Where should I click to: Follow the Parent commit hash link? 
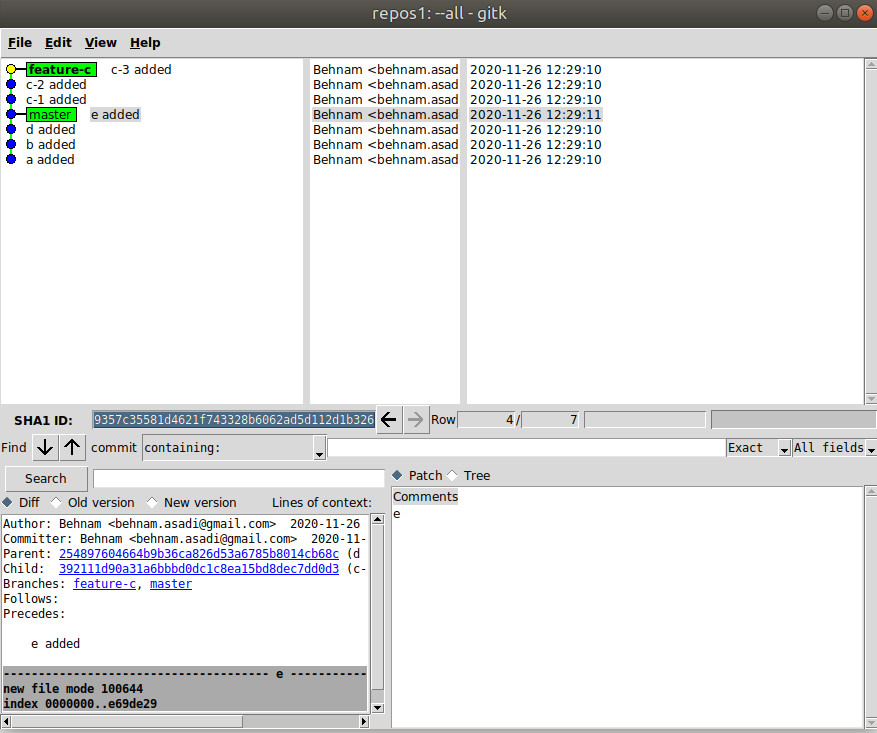[x=198, y=554]
